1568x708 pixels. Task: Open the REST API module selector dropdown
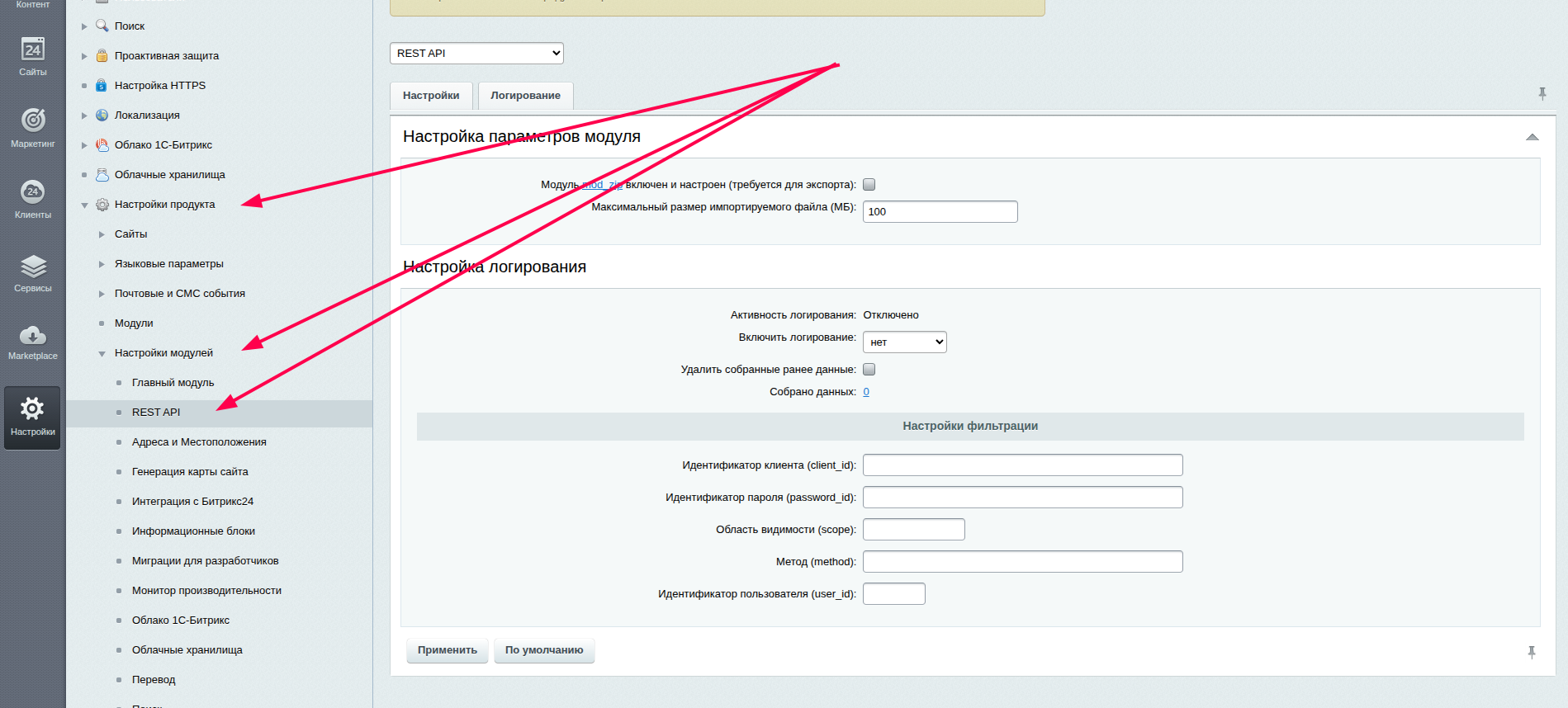[x=476, y=54]
